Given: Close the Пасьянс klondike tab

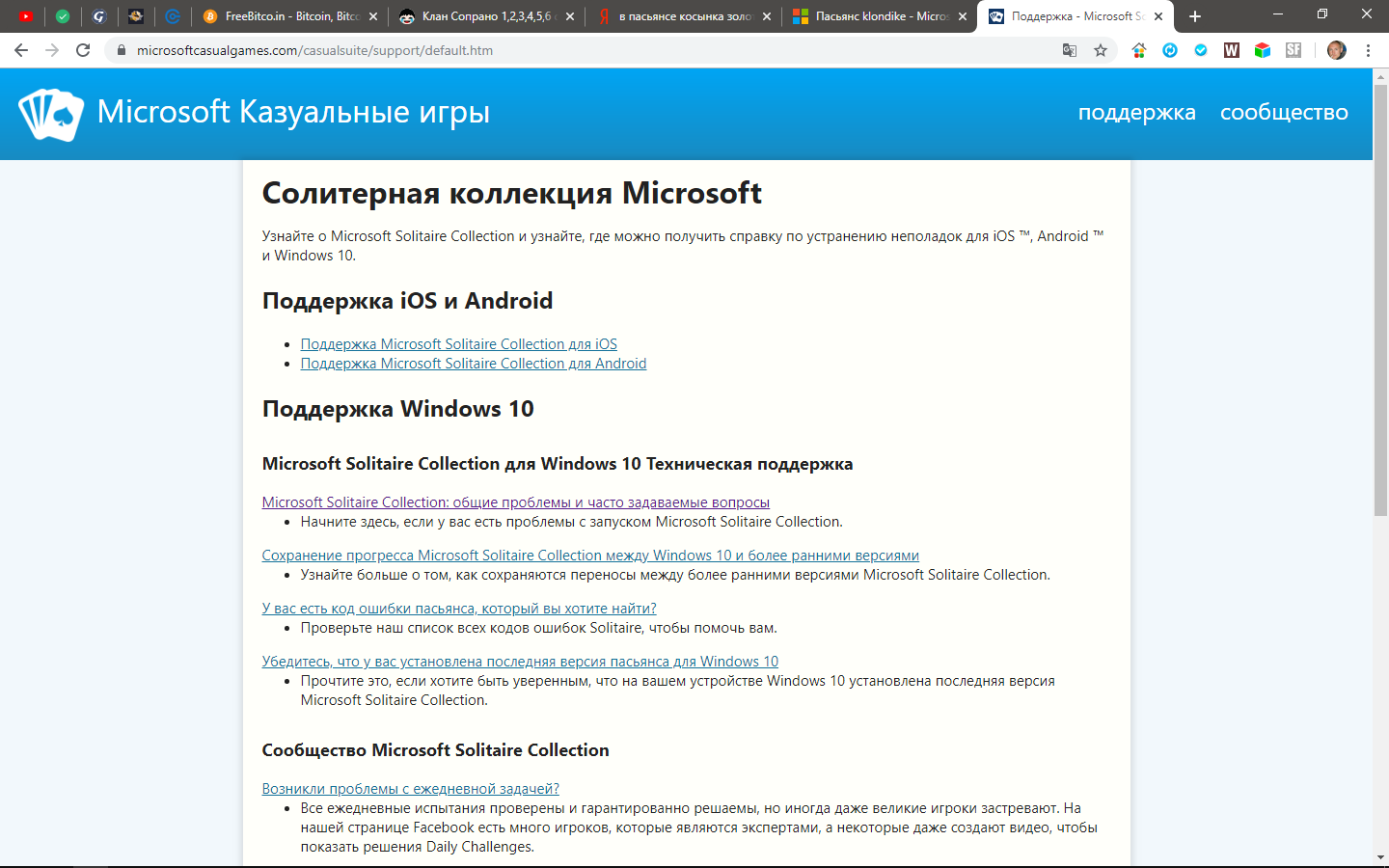Looking at the screenshot, I should coord(963,16).
